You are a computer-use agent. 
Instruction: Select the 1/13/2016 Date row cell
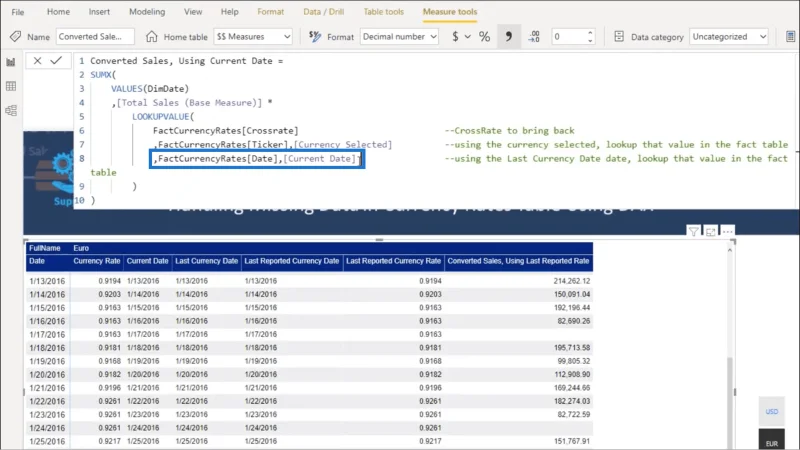pos(47,281)
